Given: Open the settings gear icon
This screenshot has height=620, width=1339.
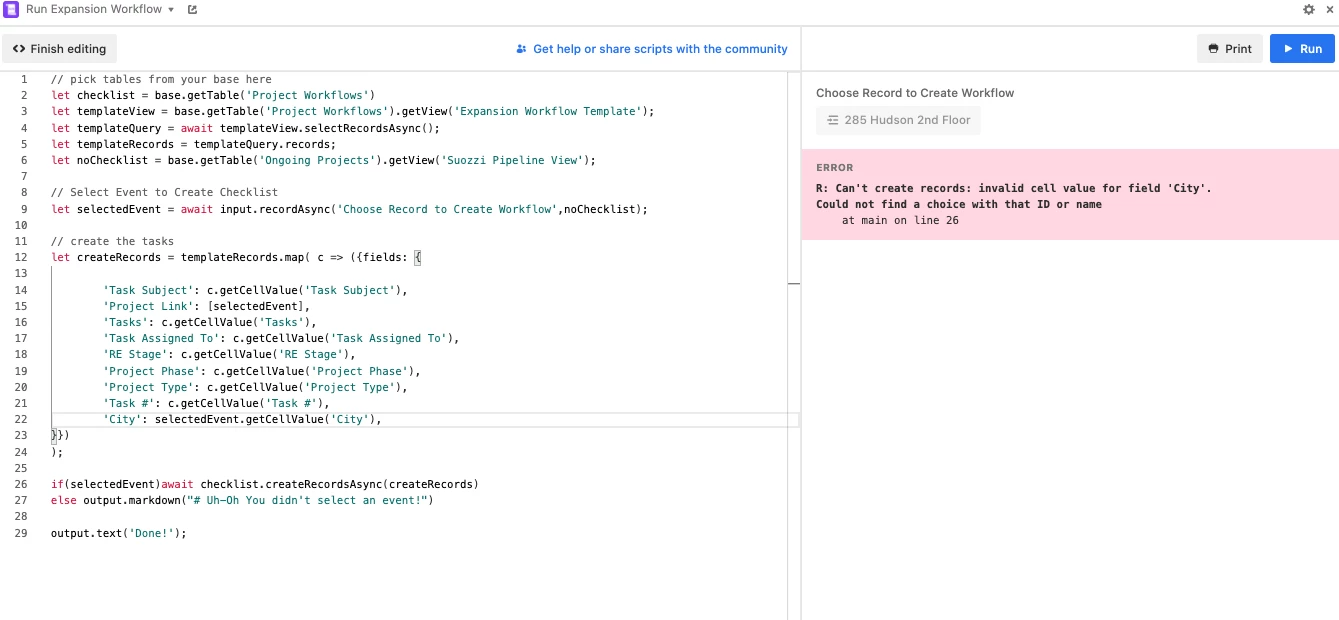Looking at the screenshot, I should pos(1309,9).
